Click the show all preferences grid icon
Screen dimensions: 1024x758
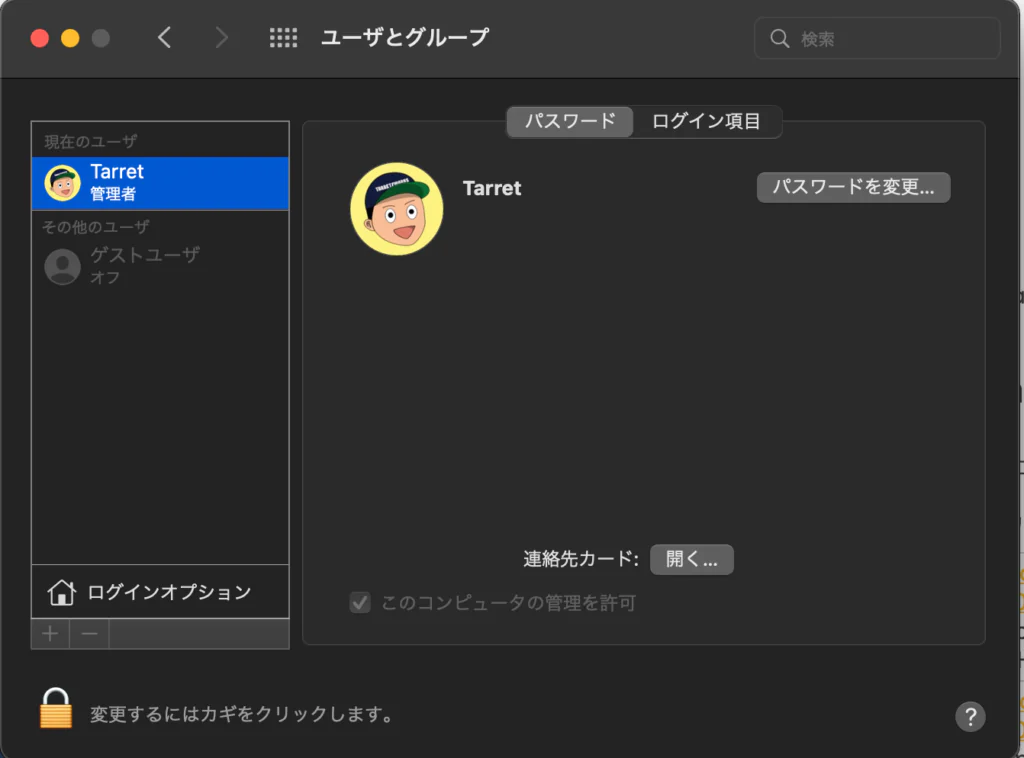pos(283,38)
